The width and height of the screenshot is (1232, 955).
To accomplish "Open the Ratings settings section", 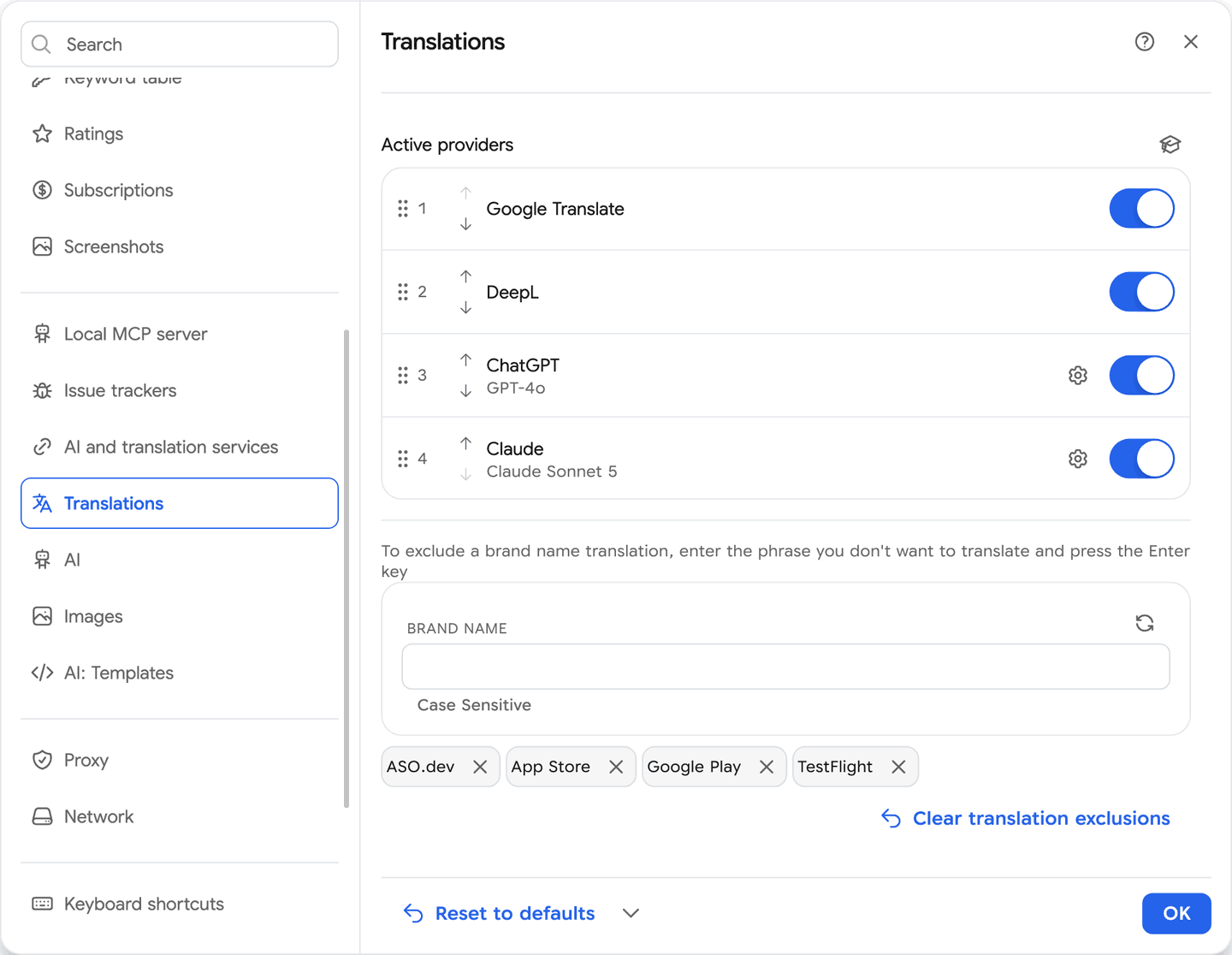I will coord(180,133).
